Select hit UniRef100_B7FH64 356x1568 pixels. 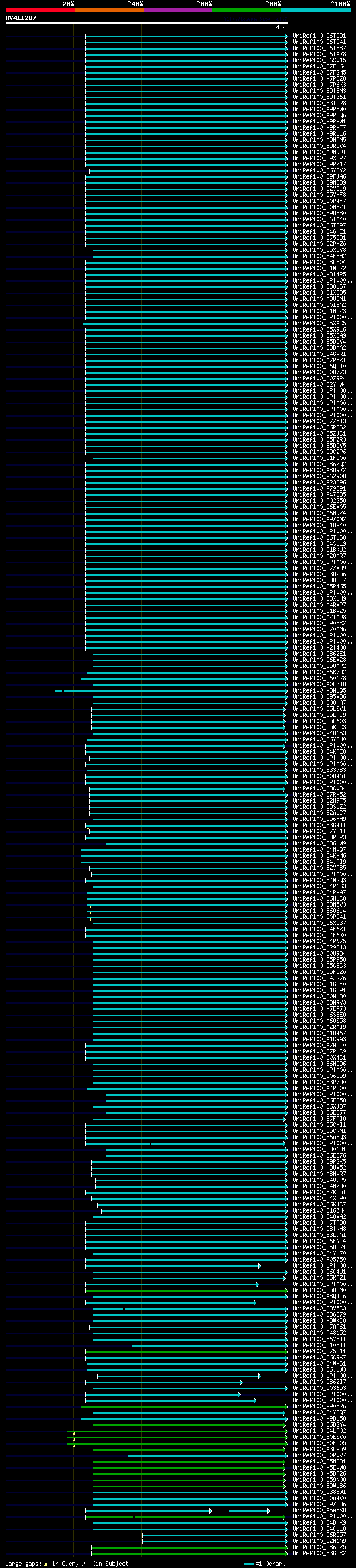319,66
